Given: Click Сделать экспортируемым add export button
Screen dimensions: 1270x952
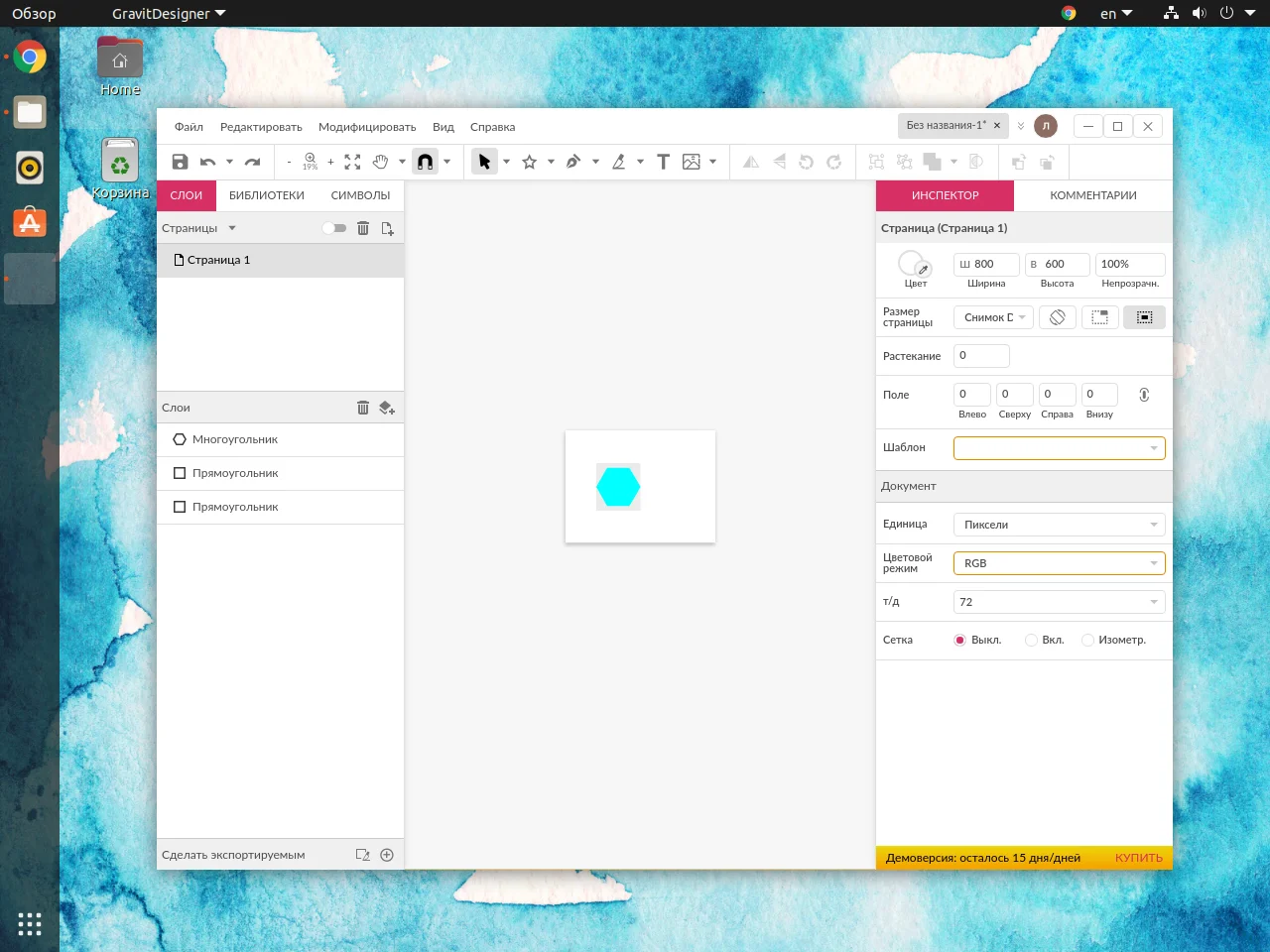Looking at the screenshot, I should point(387,855).
